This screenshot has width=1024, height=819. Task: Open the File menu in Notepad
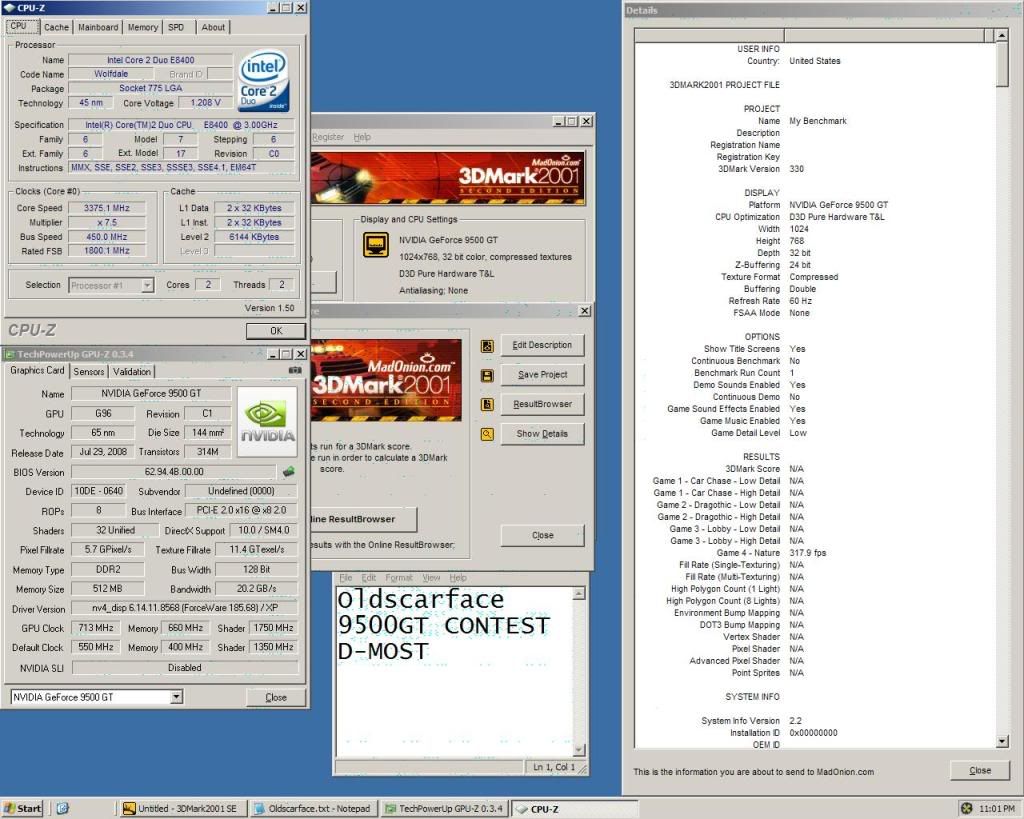[x=345, y=578]
